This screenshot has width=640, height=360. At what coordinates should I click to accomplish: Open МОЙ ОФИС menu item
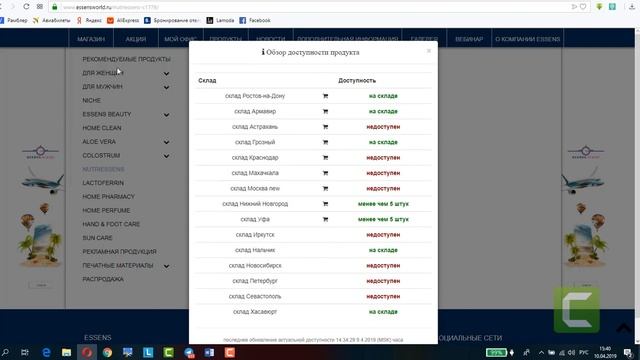(180, 39)
